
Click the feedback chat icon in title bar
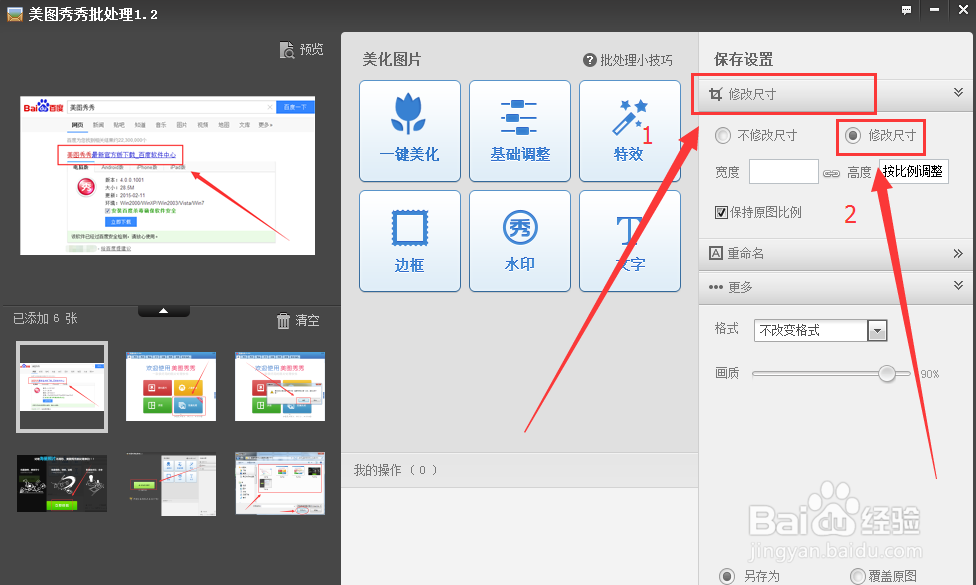[x=906, y=10]
